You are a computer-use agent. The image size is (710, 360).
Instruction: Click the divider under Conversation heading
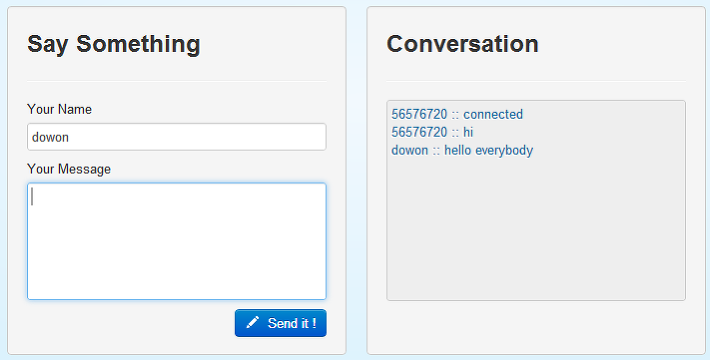coord(536,81)
